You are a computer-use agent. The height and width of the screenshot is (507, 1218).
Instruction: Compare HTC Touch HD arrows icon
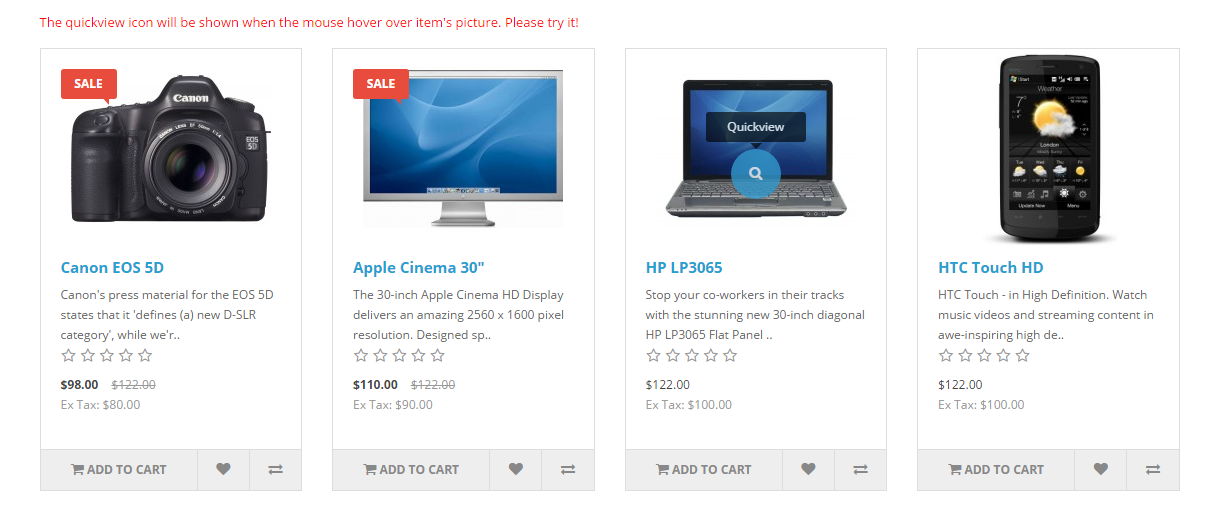[x=1153, y=469]
